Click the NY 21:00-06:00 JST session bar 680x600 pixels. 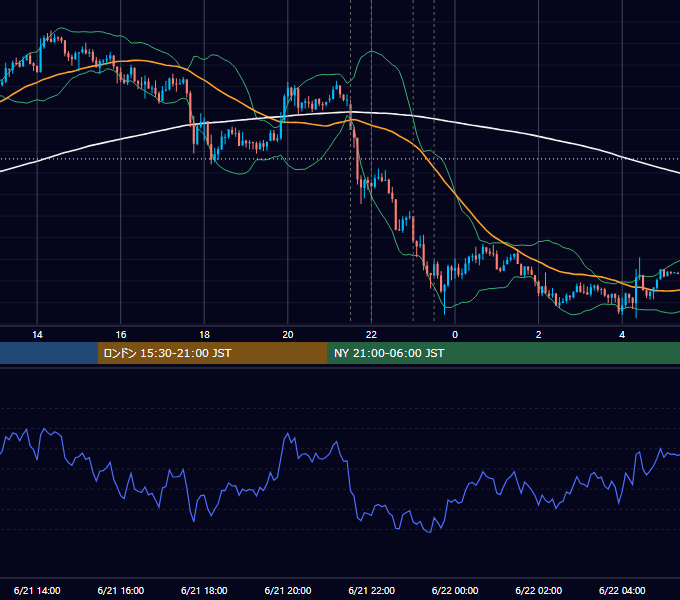click(503, 353)
